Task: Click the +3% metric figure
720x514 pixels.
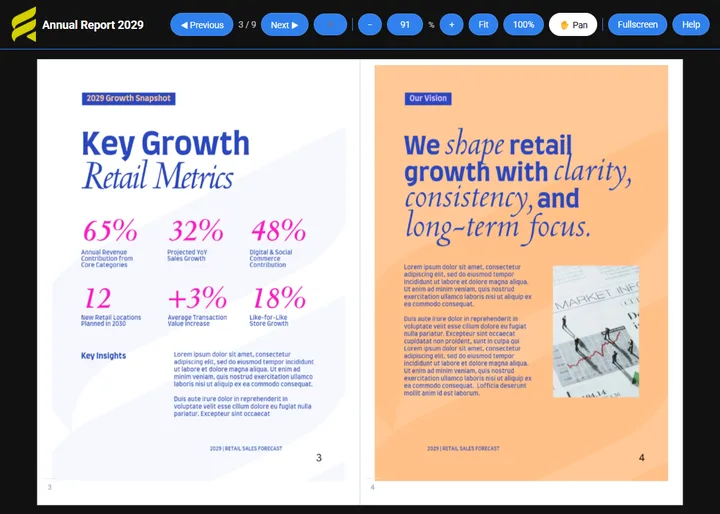Action: [197, 298]
